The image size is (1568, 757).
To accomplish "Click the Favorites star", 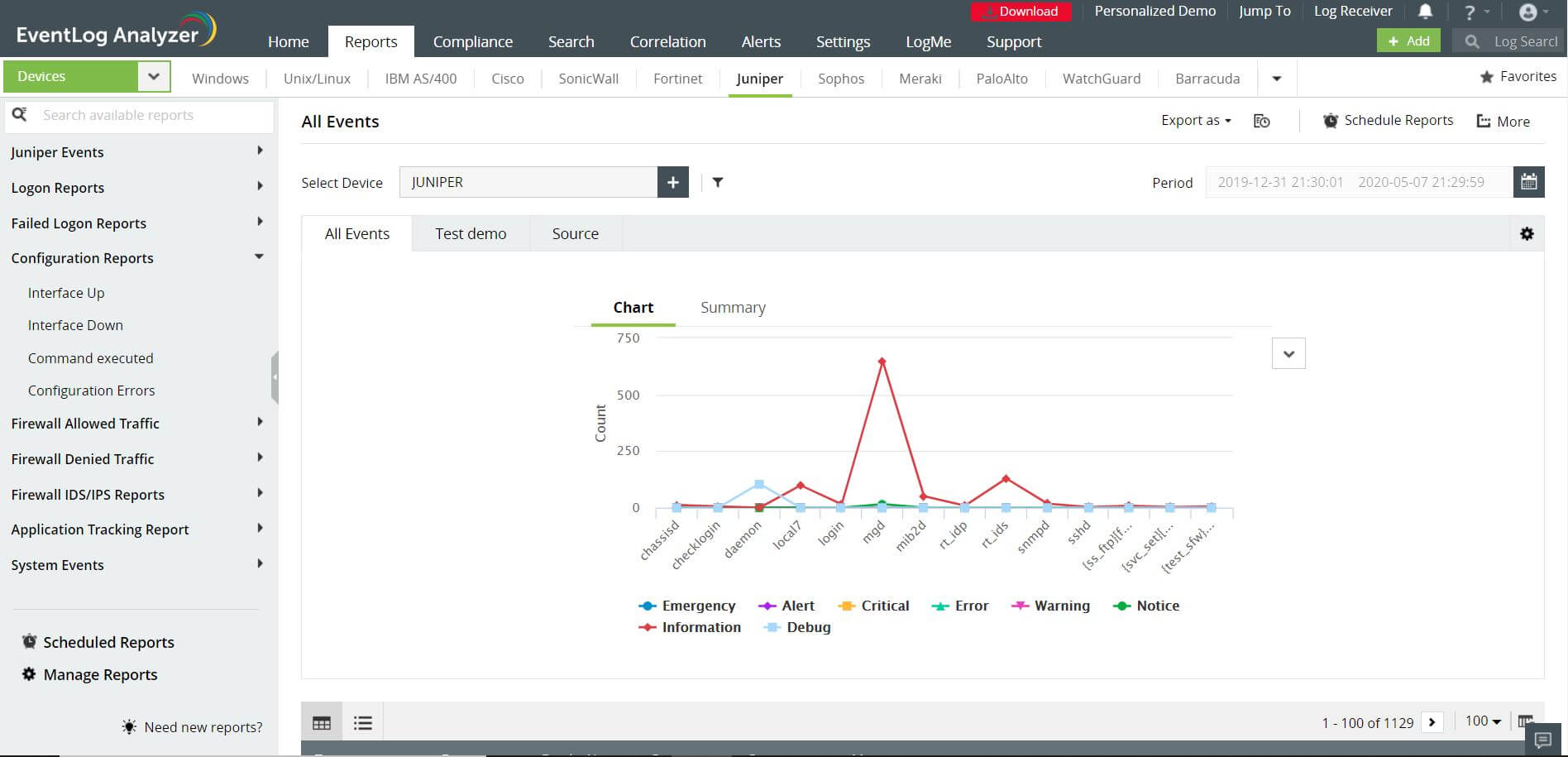I will (x=1487, y=77).
